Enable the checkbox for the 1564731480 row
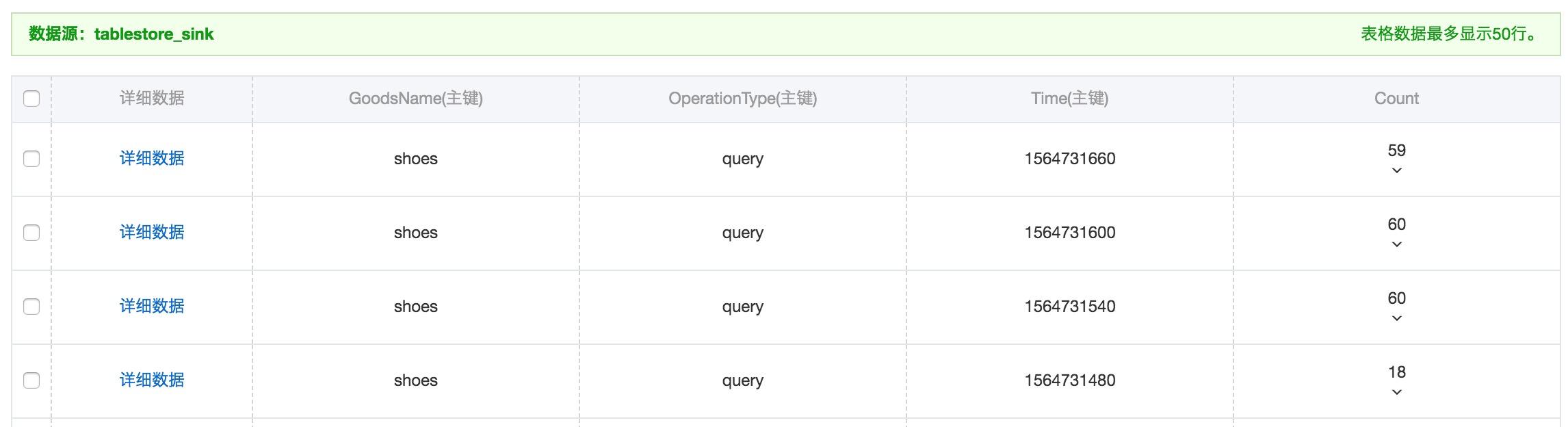The height and width of the screenshot is (427, 1568). (31, 380)
